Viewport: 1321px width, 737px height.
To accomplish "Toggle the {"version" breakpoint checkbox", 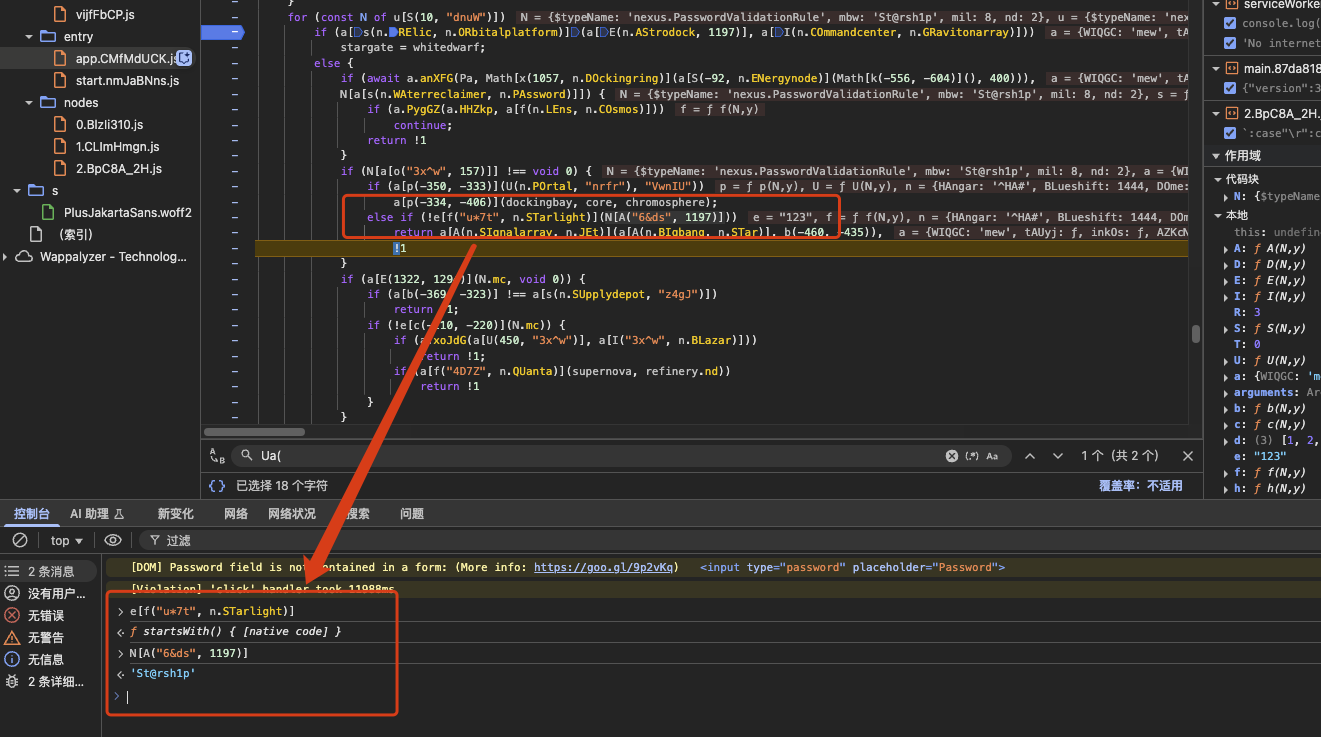I will pyautogui.click(x=1230, y=88).
